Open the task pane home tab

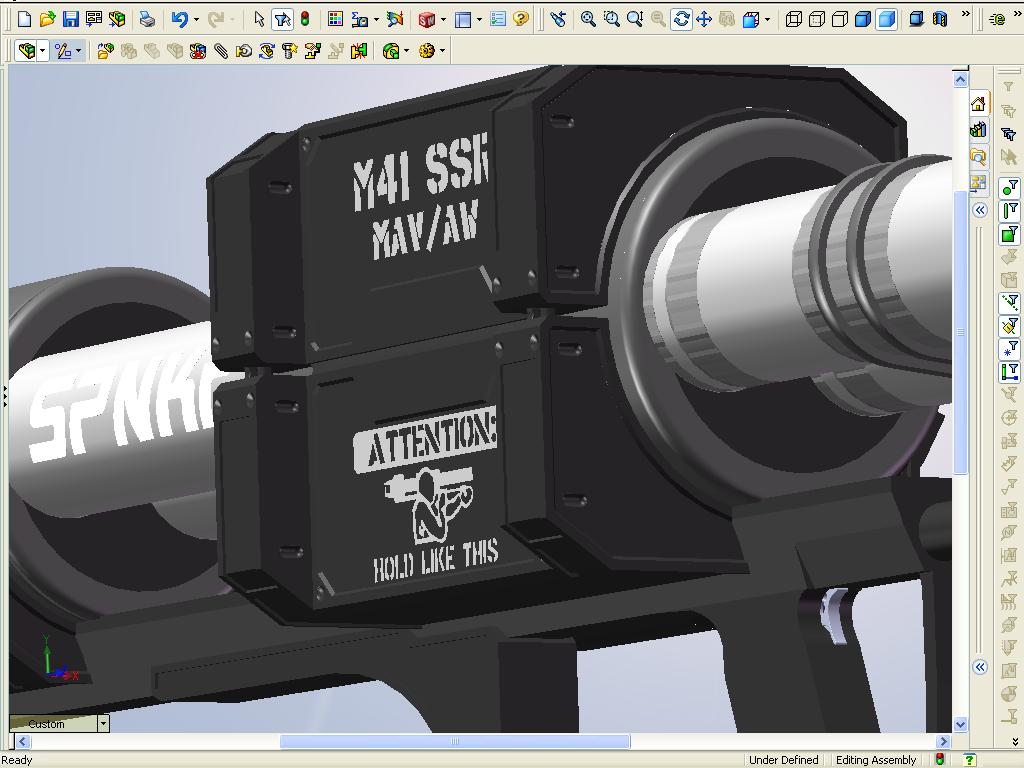pyautogui.click(x=978, y=104)
